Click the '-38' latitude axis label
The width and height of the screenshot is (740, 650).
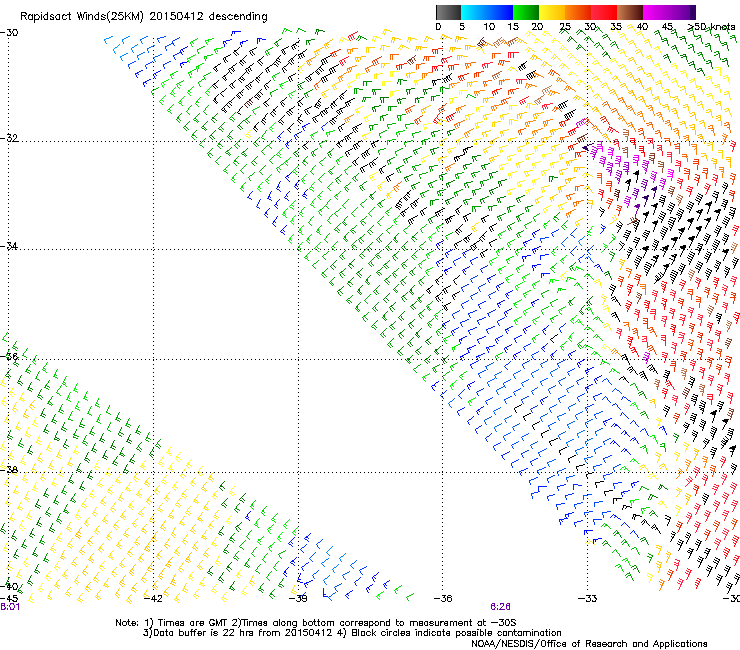[x=9, y=470]
